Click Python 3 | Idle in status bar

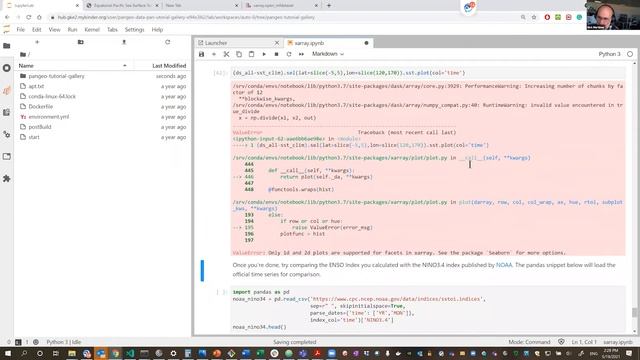[64, 342]
